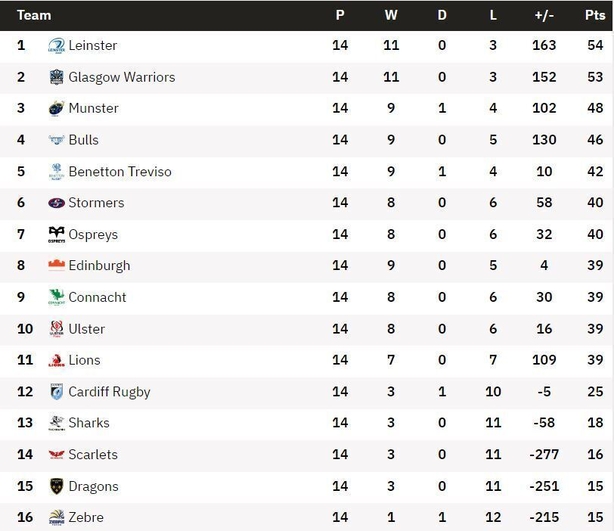Open the Benetton Treviso team link
614x531 pixels.
(120, 172)
